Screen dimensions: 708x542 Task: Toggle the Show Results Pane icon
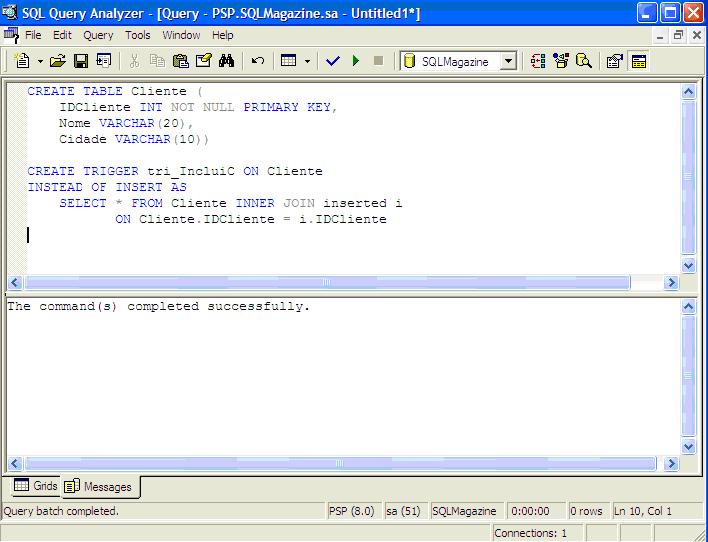pyautogui.click(x=638, y=61)
